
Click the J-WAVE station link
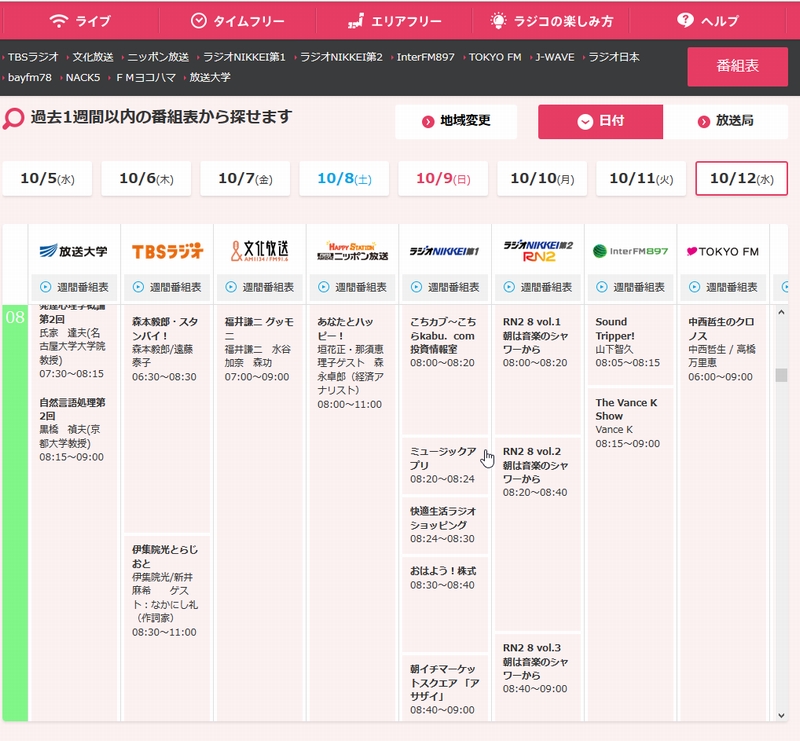[x=555, y=57]
